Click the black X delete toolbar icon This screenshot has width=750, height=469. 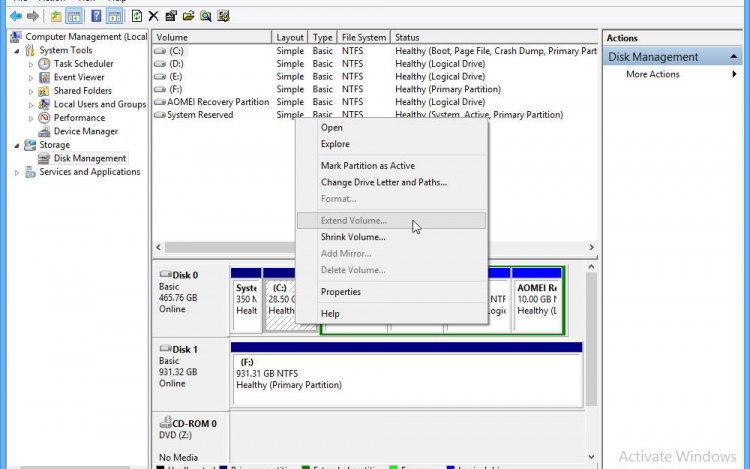153,16
